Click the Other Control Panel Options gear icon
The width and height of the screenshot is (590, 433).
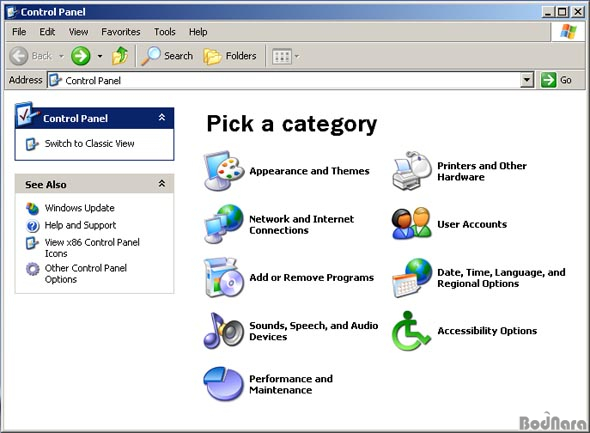pos(32,269)
